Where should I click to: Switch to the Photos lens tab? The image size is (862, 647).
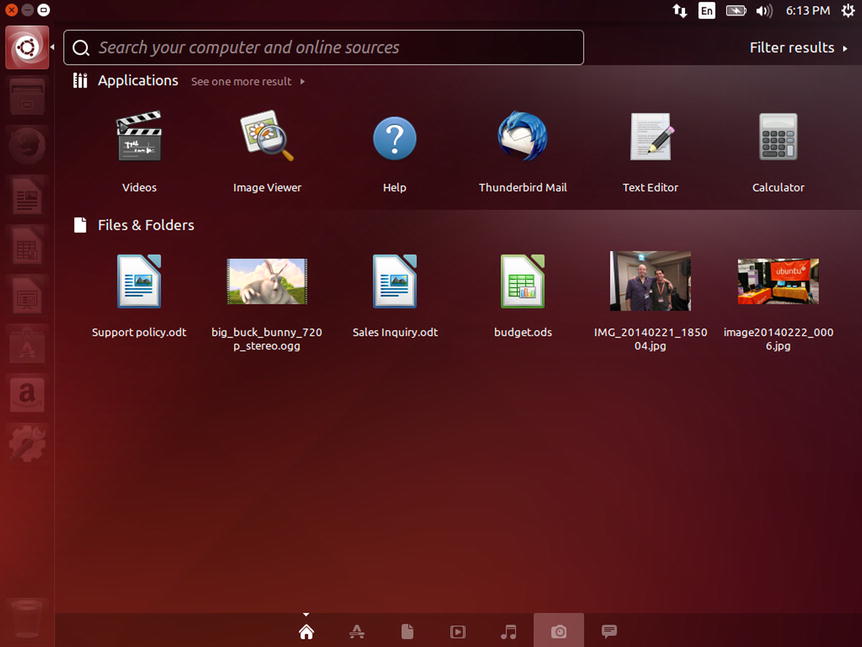click(x=559, y=631)
